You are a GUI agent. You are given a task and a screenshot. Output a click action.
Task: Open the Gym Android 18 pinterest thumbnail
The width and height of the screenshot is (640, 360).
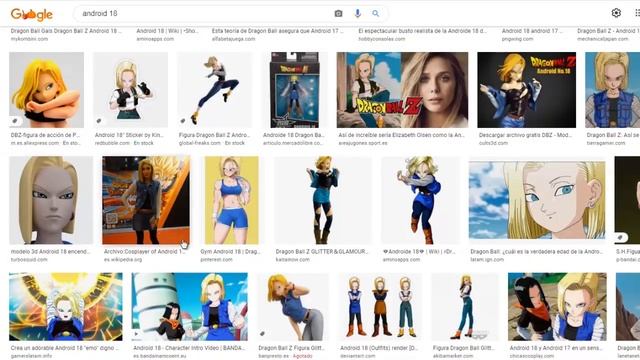[231, 200]
